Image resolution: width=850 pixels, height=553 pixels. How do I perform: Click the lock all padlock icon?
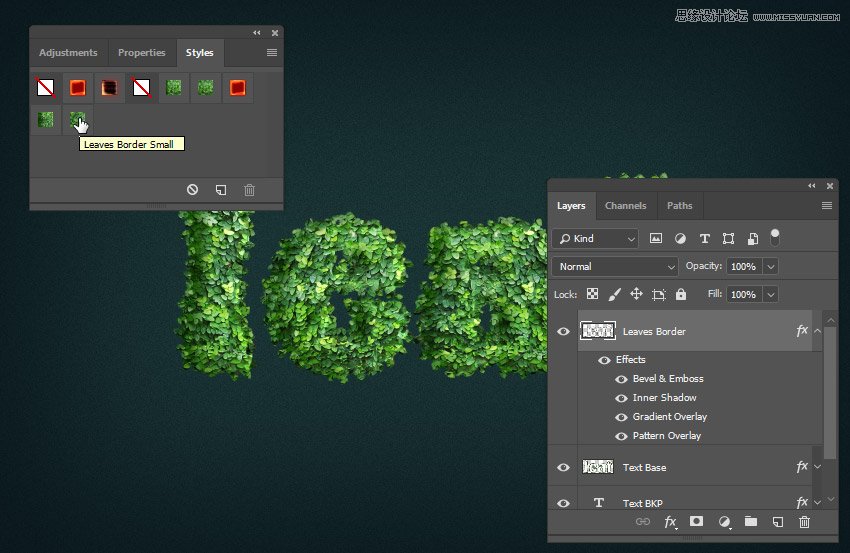pos(681,295)
